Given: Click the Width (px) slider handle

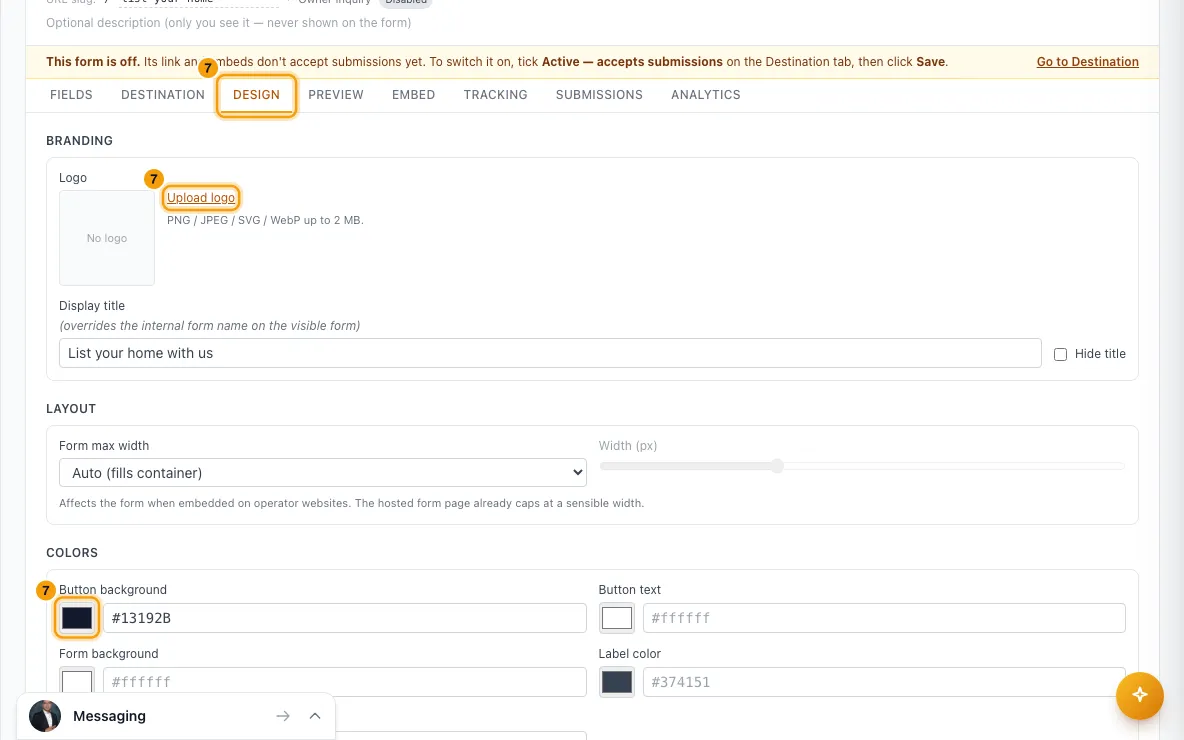Looking at the screenshot, I should coord(777,466).
